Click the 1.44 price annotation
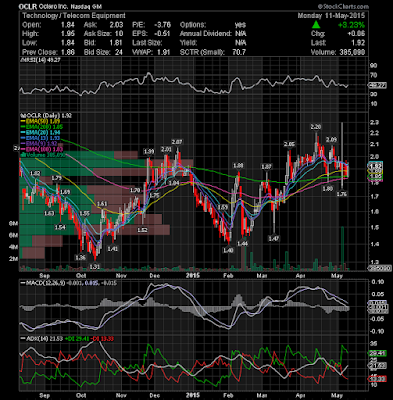The height and width of the screenshot is (400, 393). pos(242,244)
